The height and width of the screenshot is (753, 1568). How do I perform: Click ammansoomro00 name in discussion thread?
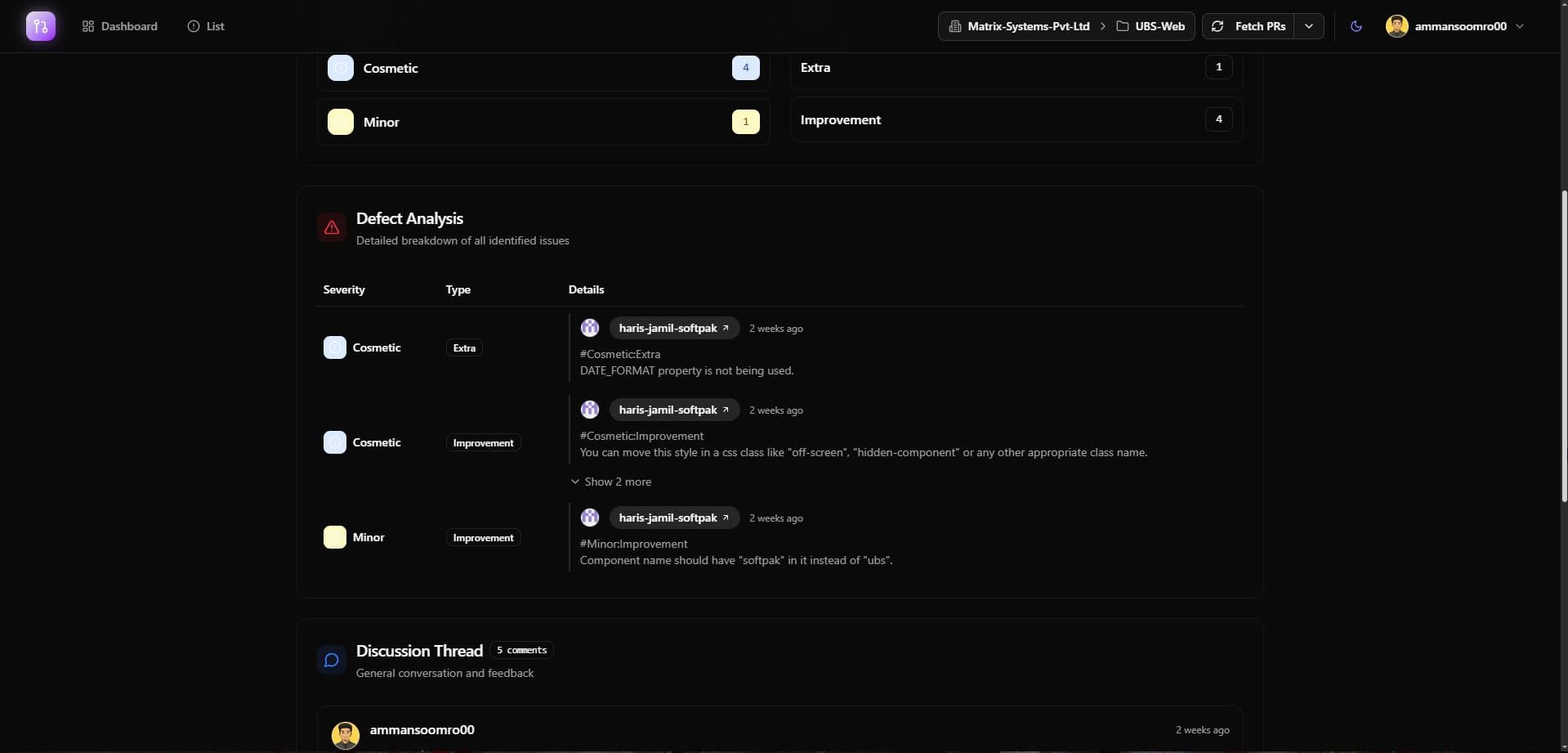click(x=422, y=729)
